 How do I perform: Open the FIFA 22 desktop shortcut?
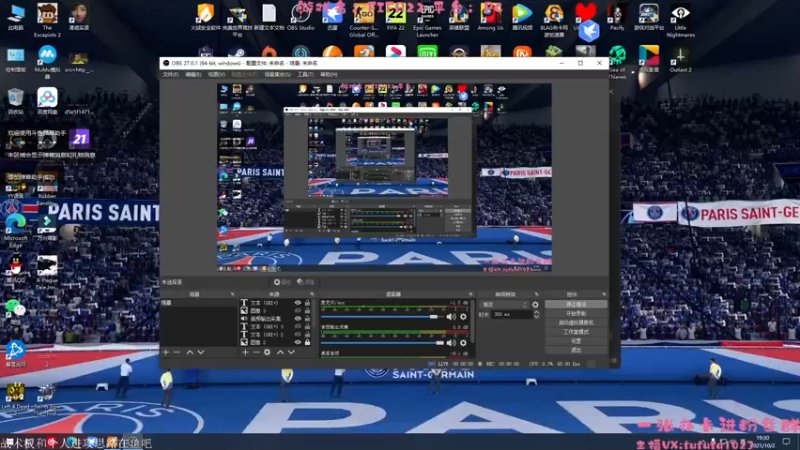tap(396, 17)
